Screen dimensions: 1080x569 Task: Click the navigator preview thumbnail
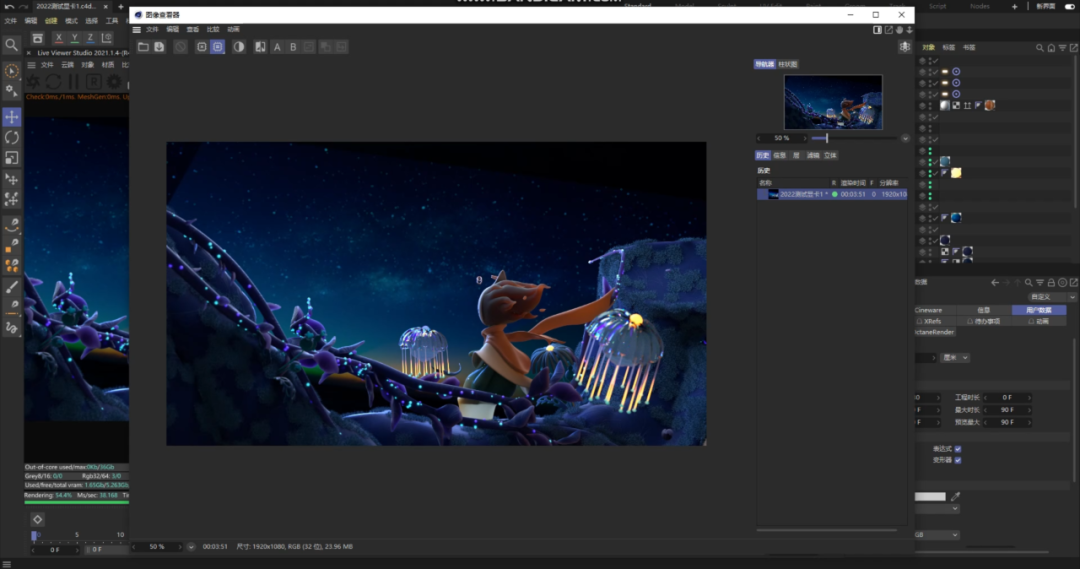(833, 102)
